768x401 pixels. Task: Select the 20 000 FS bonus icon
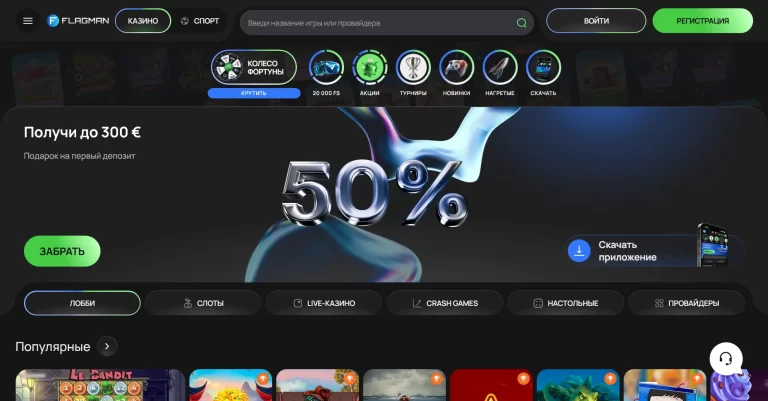click(x=326, y=68)
